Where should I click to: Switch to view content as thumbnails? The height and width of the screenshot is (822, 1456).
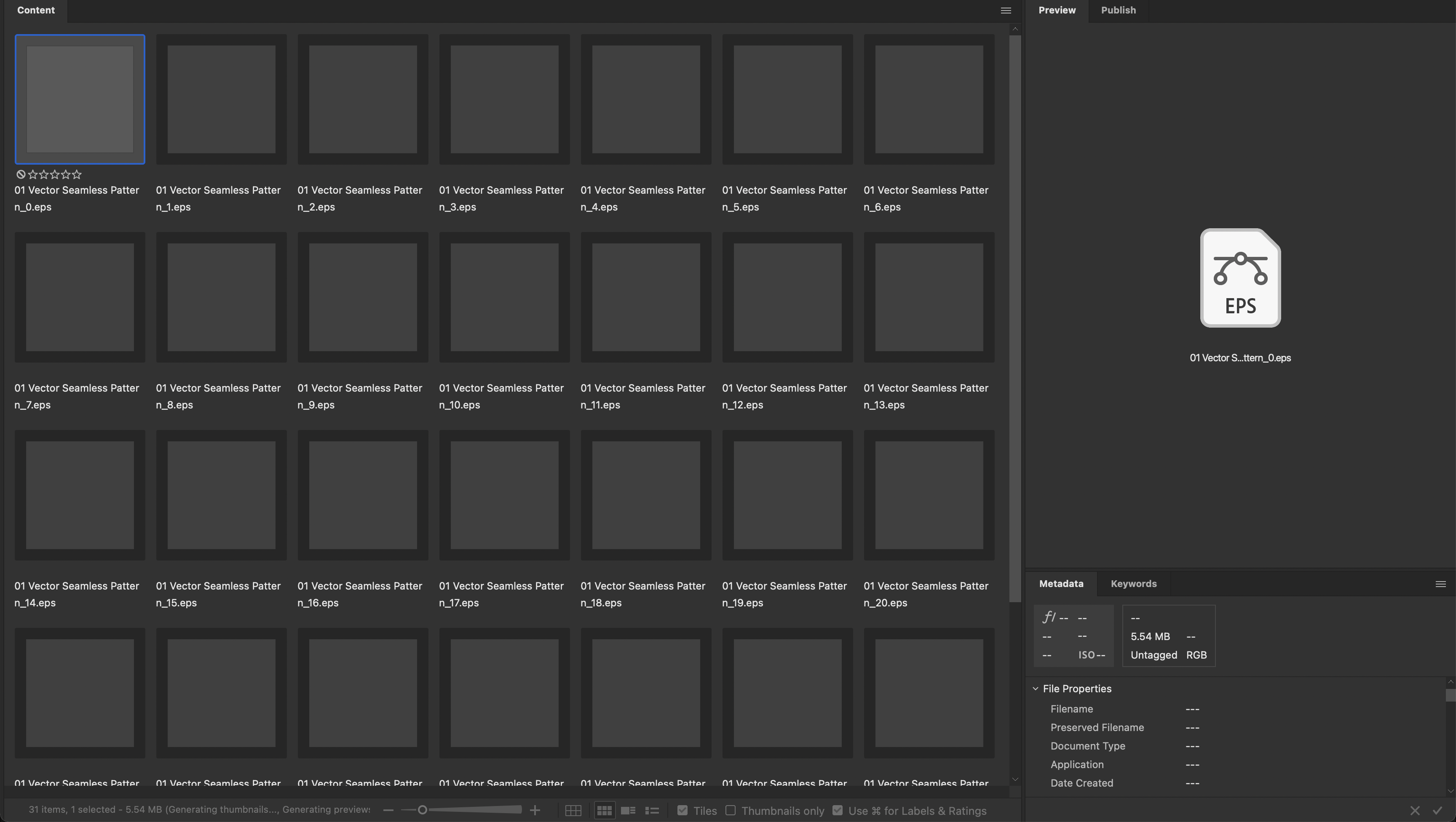[x=604, y=811]
